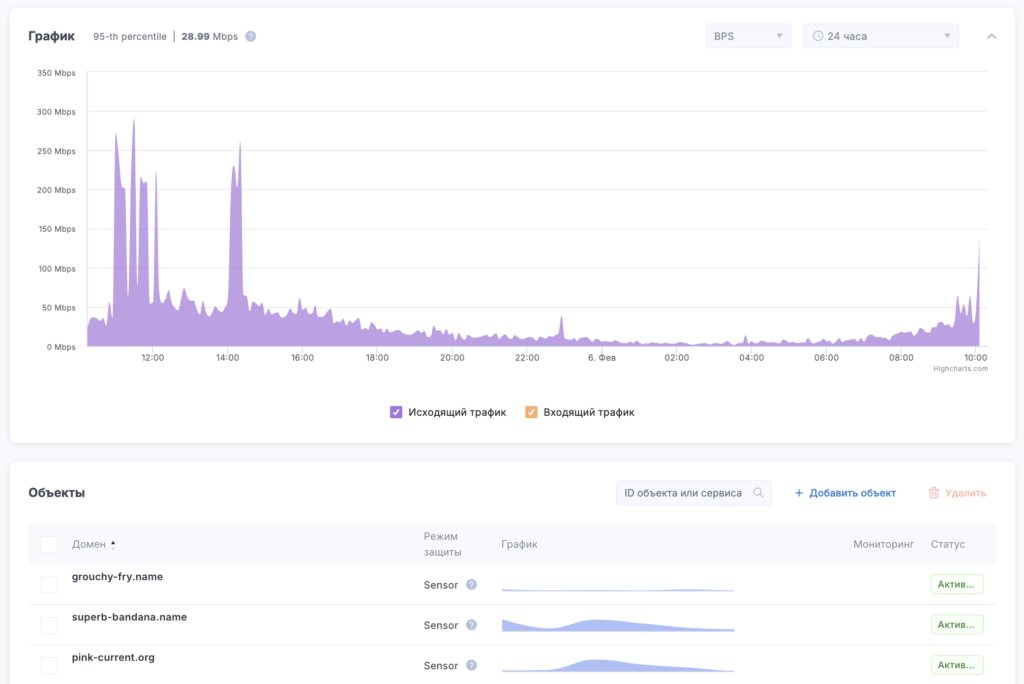
Task: Collapse the График panel with chevron
Action: (991, 36)
